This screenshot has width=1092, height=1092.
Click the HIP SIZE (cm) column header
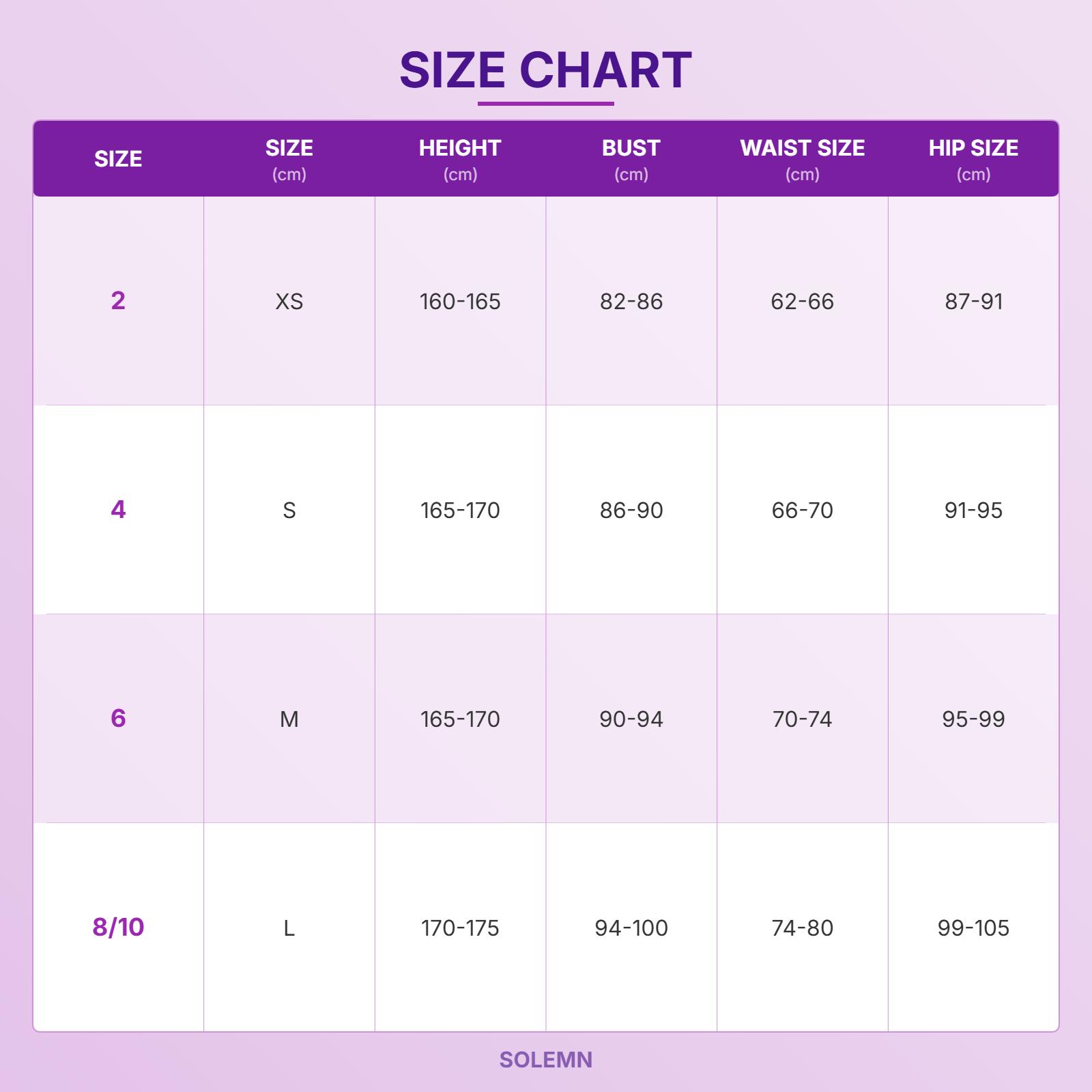[x=973, y=158]
